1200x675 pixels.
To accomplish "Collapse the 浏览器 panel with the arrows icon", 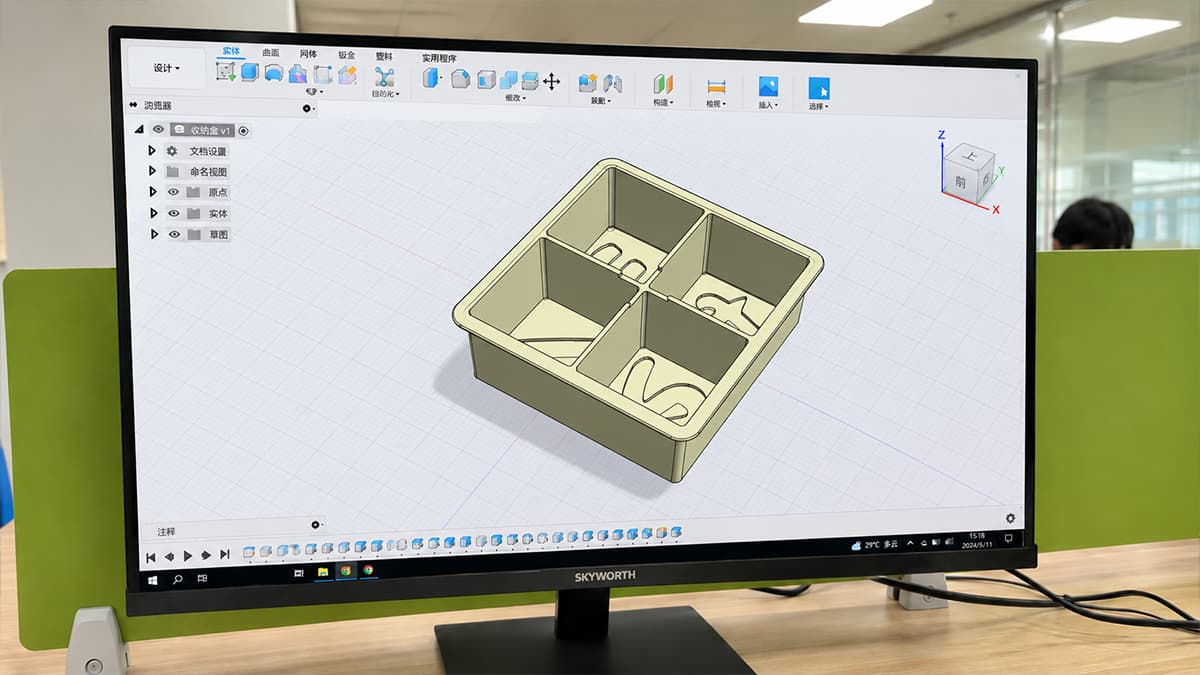I will pos(133,104).
